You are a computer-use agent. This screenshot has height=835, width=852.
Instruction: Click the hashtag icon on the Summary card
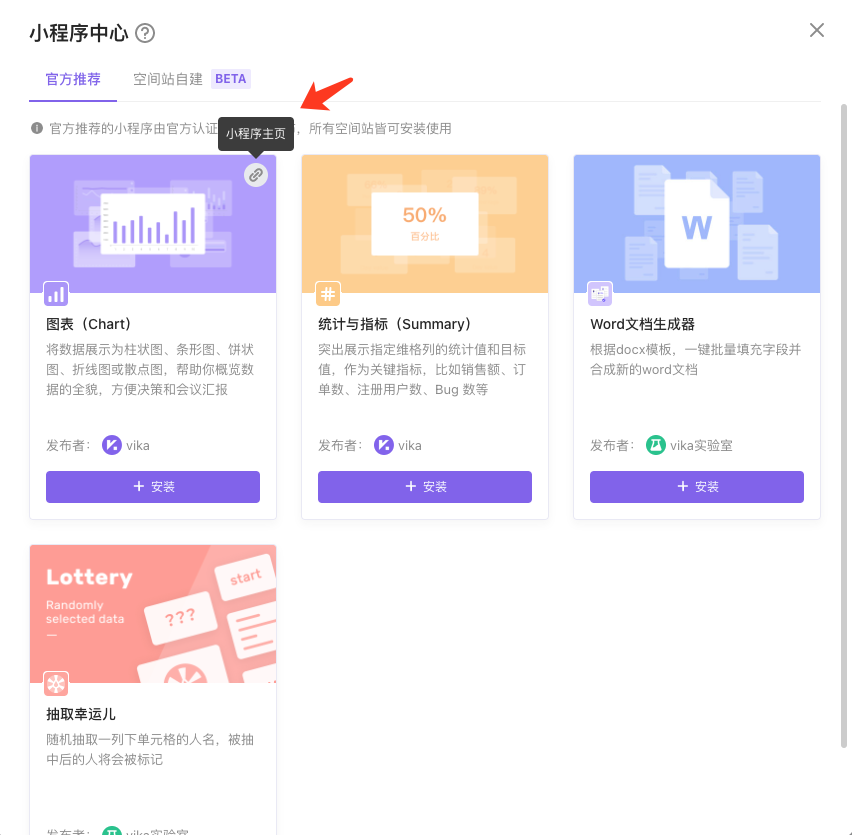click(327, 293)
